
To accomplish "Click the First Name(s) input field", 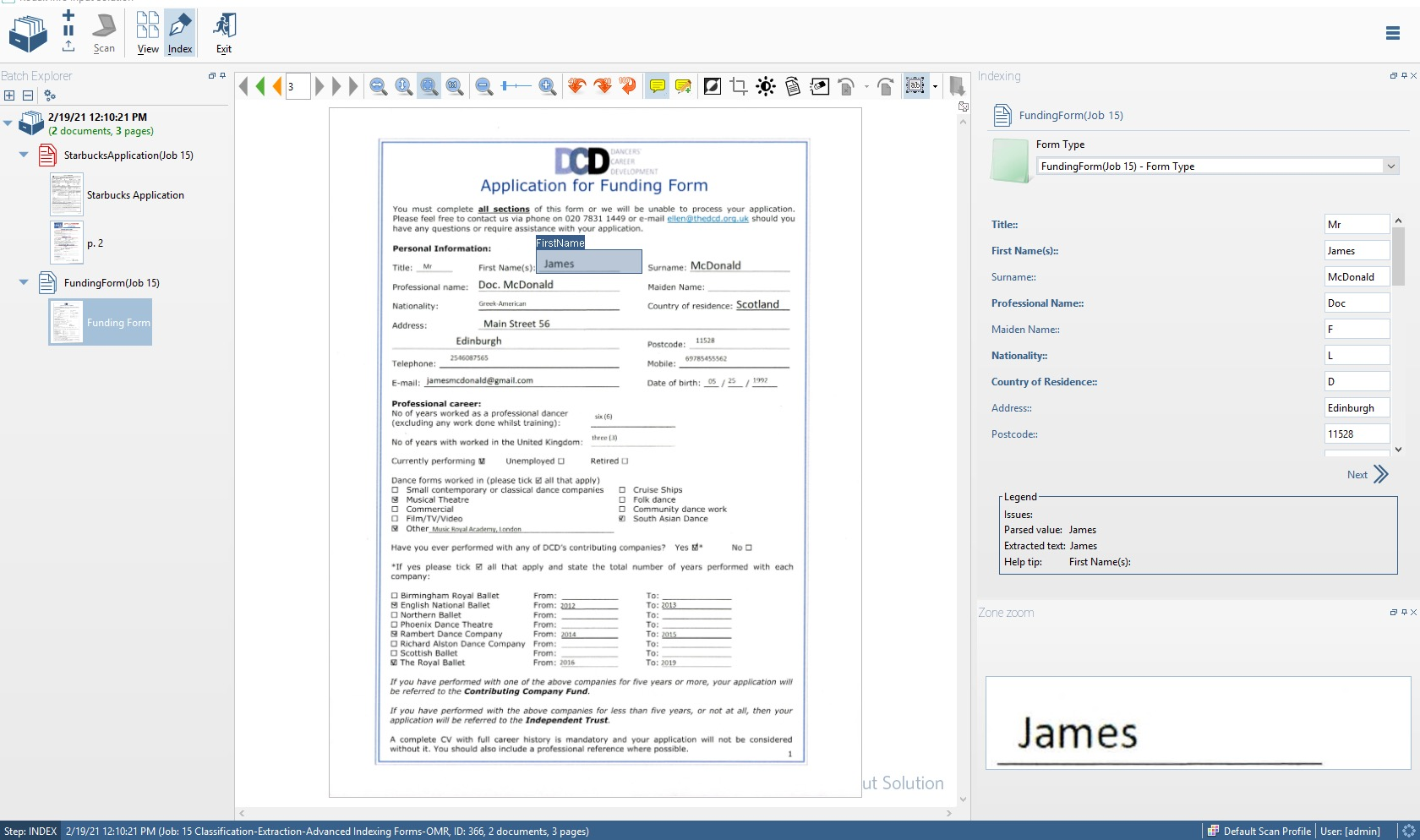I will 1357,251.
